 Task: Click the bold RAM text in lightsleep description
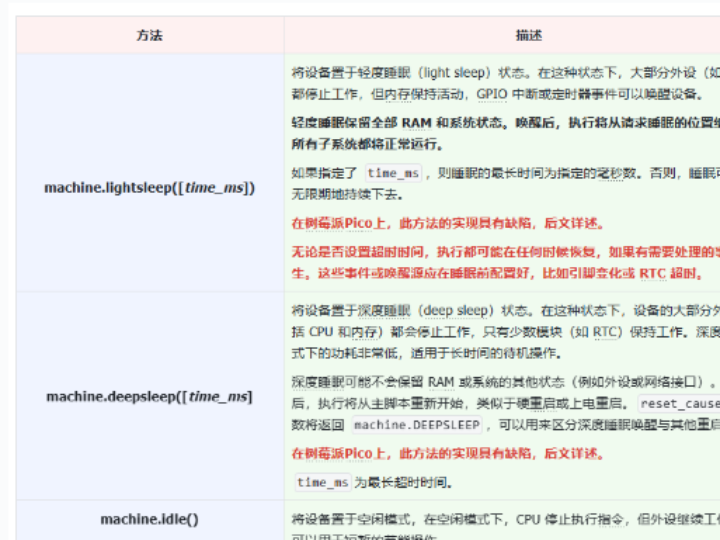(416, 123)
